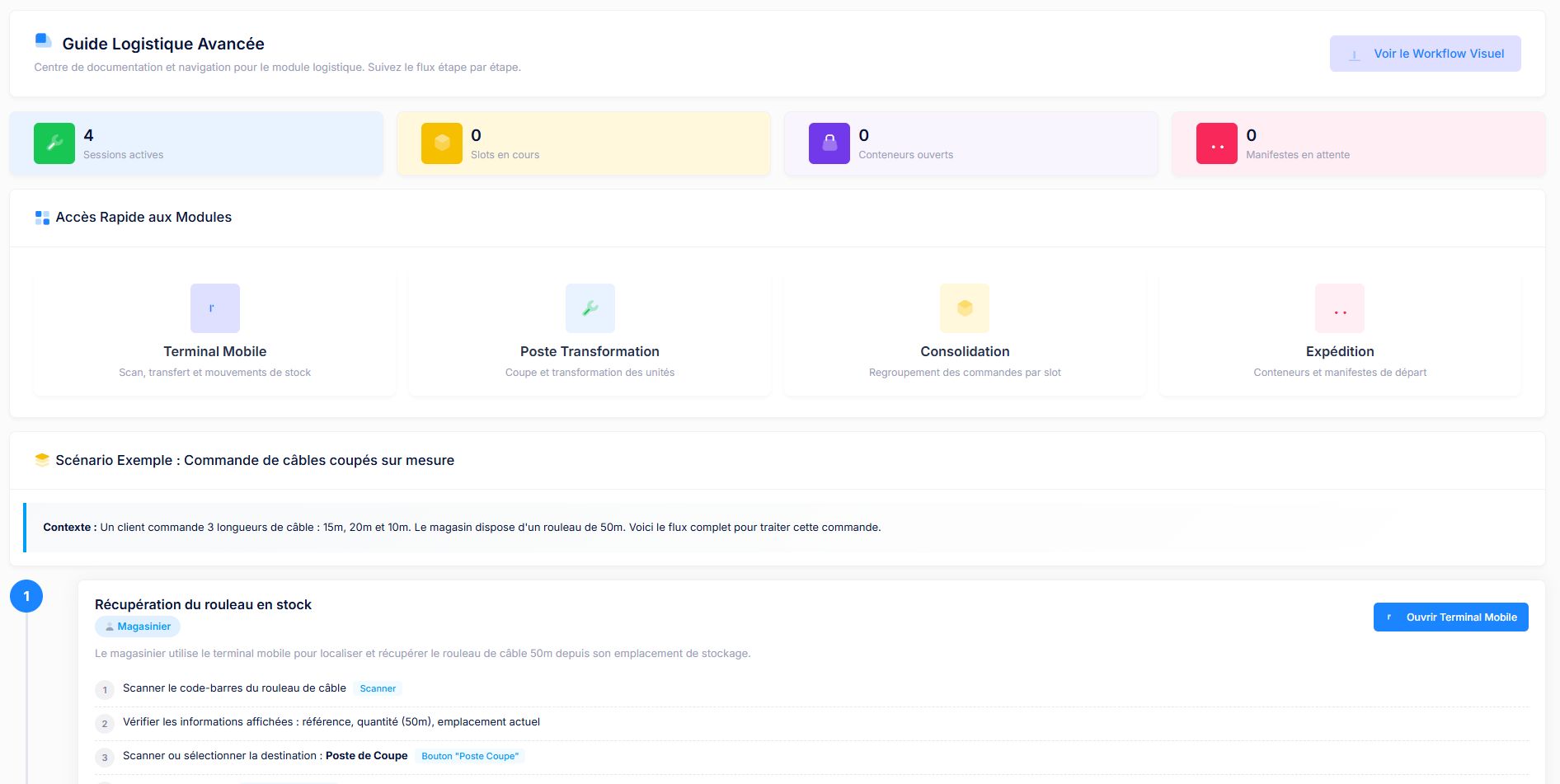Viewport: 1560px width, 784px height.
Task: Click the green wrench Sessions actives icon
Action: point(54,143)
